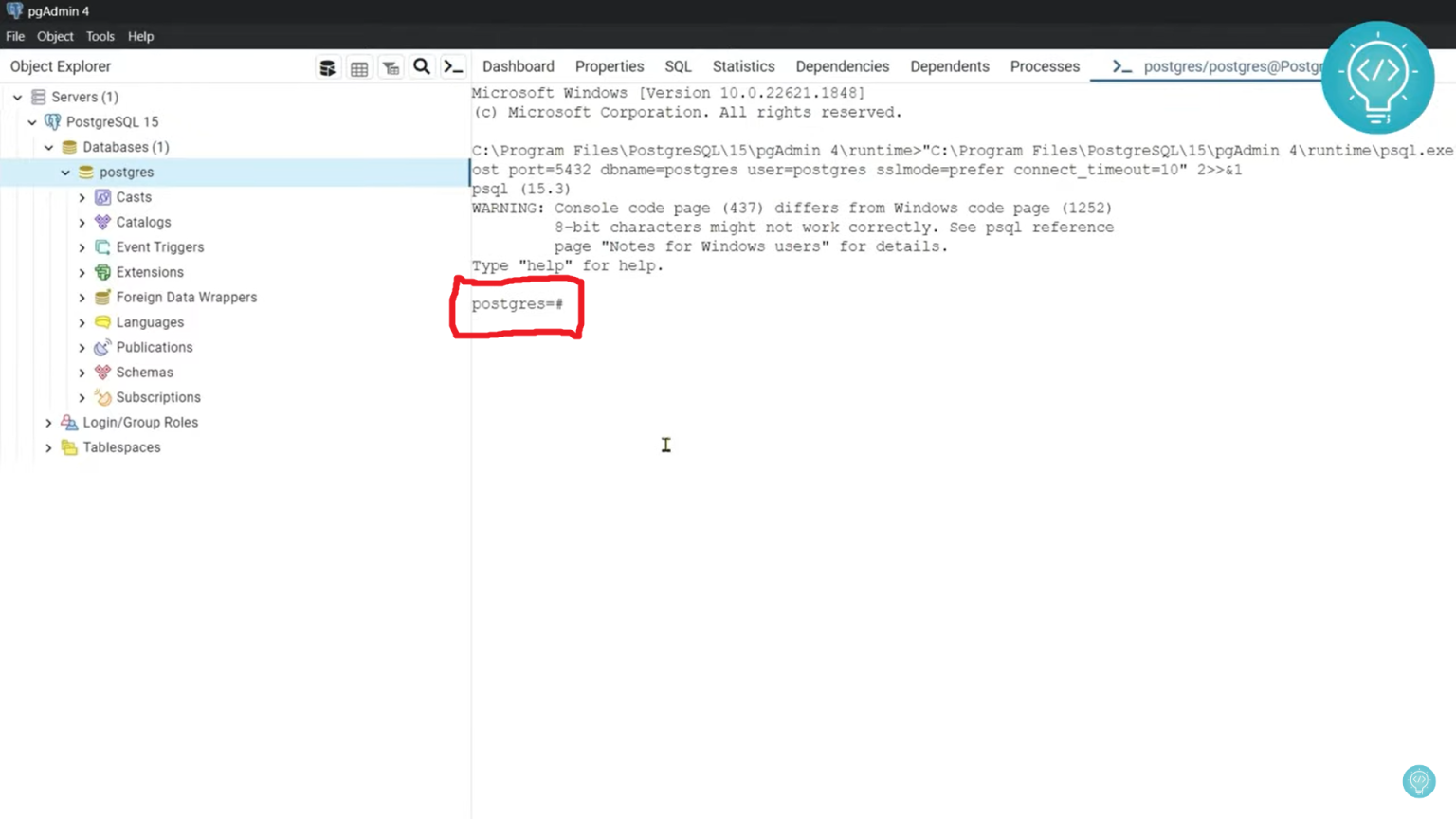
Task: Open Search Objects magnifier icon
Action: coord(422,66)
